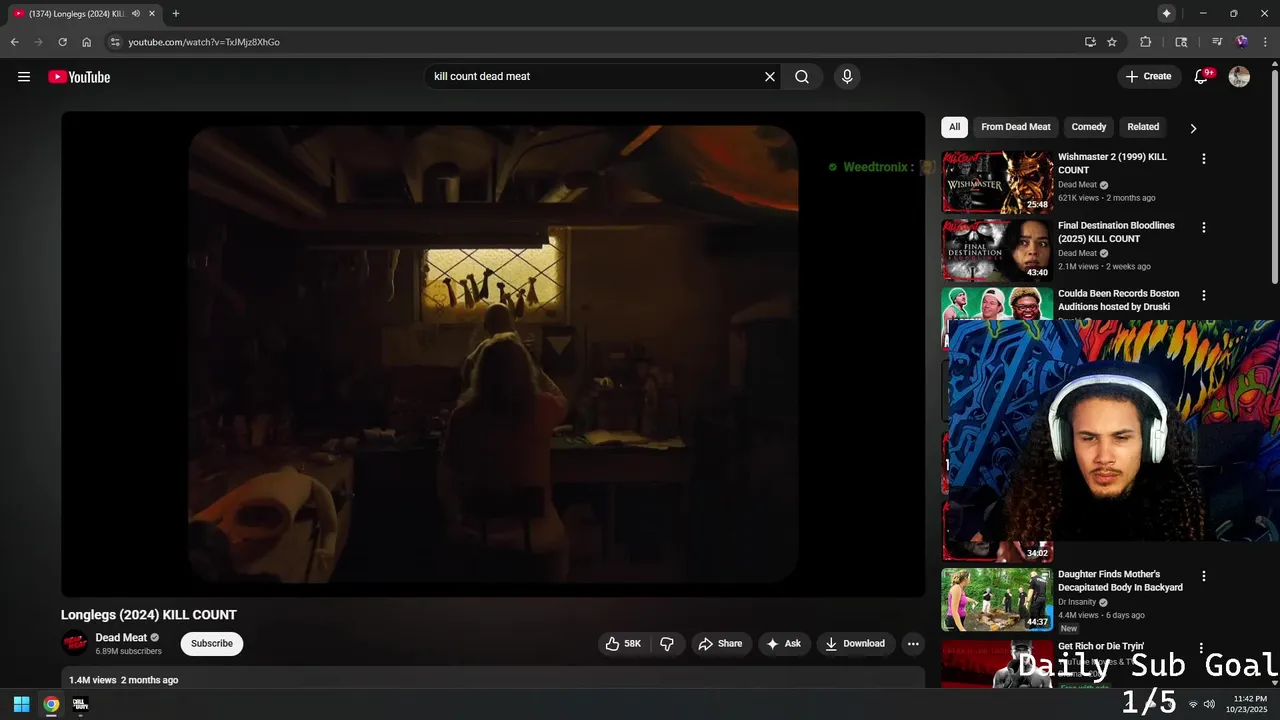The image size is (1280, 720).
Task: Dislike the video with thumbs down
Action: (x=667, y=644)
